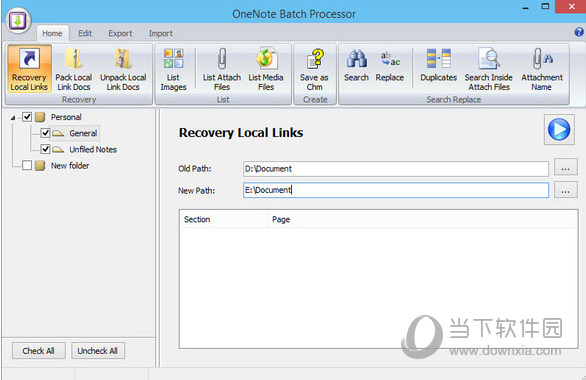Click the Uncheck All button
Viewport: 586px width, 380px height.
(98, 350)
